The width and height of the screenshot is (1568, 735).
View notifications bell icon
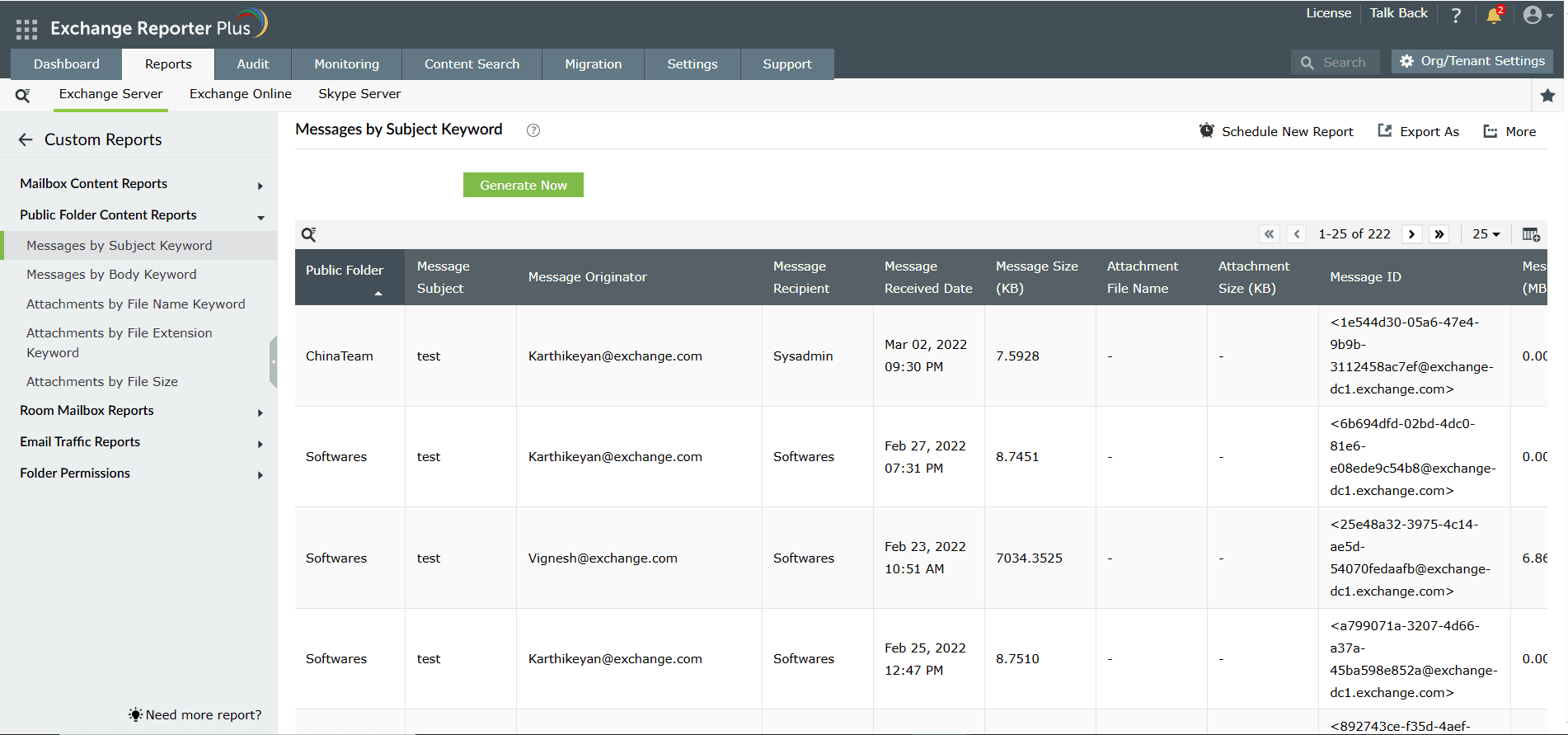[x=1494, y=16]
